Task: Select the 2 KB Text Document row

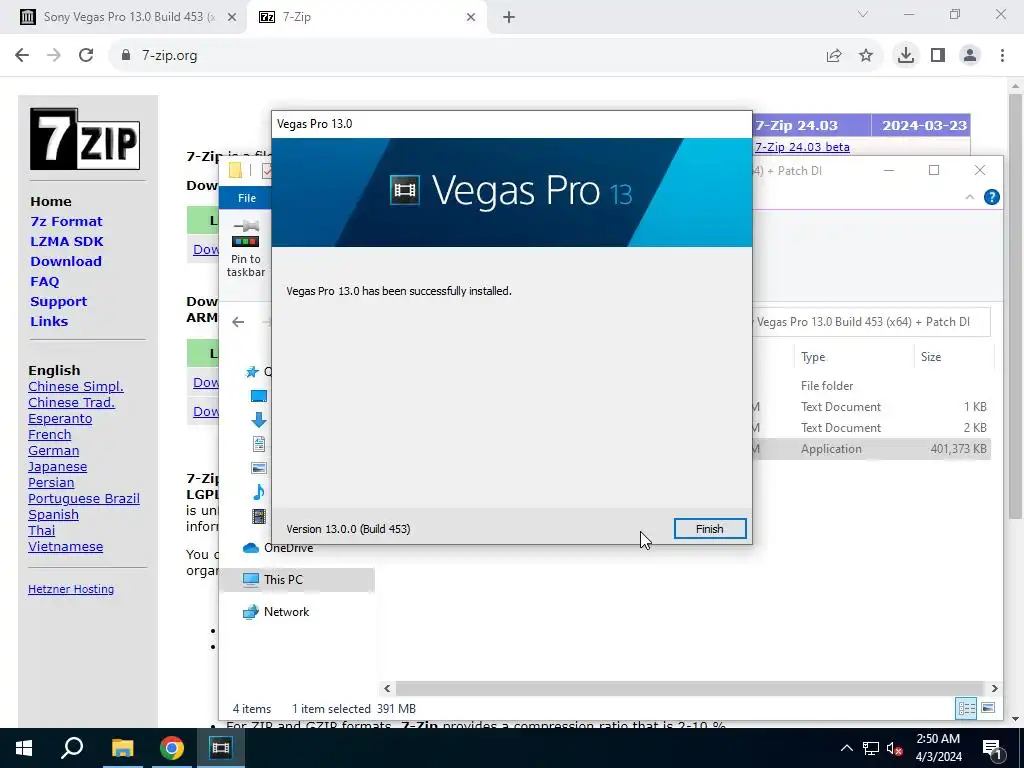Action: click(871, 428)
